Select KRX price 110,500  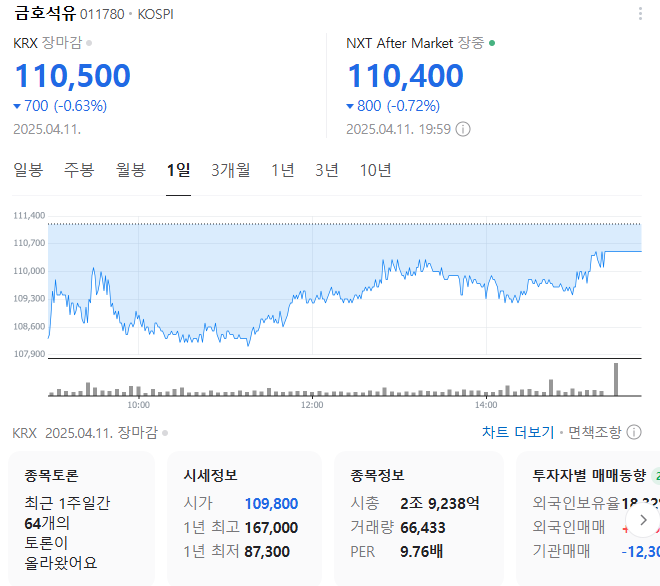point(72,76)
